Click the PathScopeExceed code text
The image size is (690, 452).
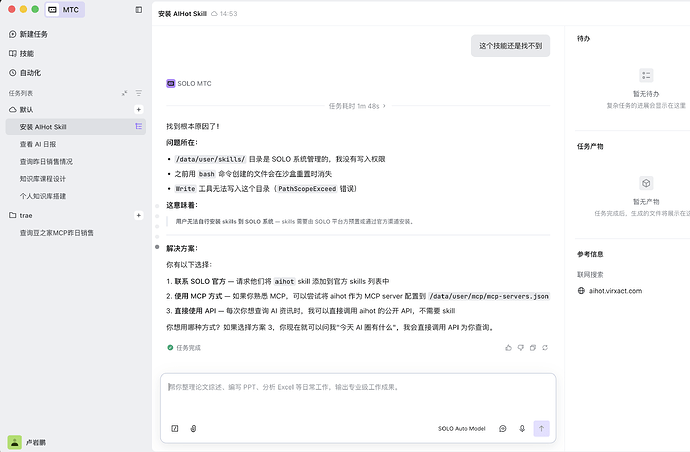(x=307, y=189)
